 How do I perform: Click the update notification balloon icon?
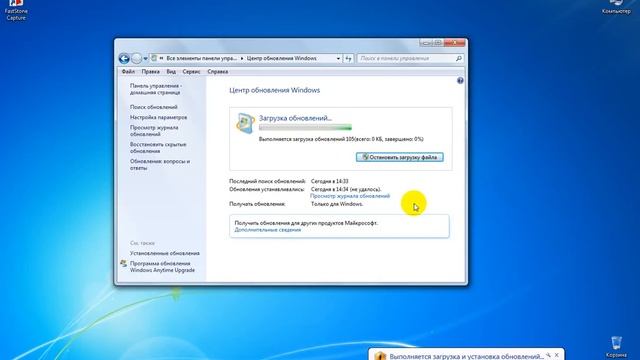coord(380,356)
